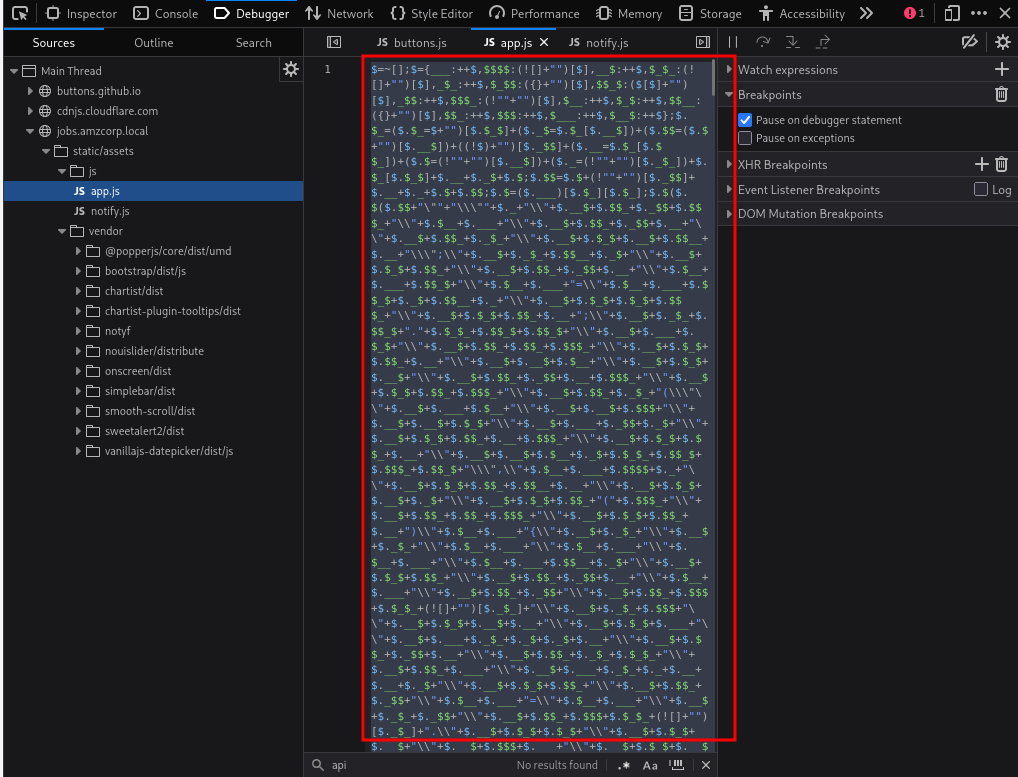Expand vanillajs-datepicker/dist/js folder
Viewport: 1018px width, 777px height.
tap(78, 451)
